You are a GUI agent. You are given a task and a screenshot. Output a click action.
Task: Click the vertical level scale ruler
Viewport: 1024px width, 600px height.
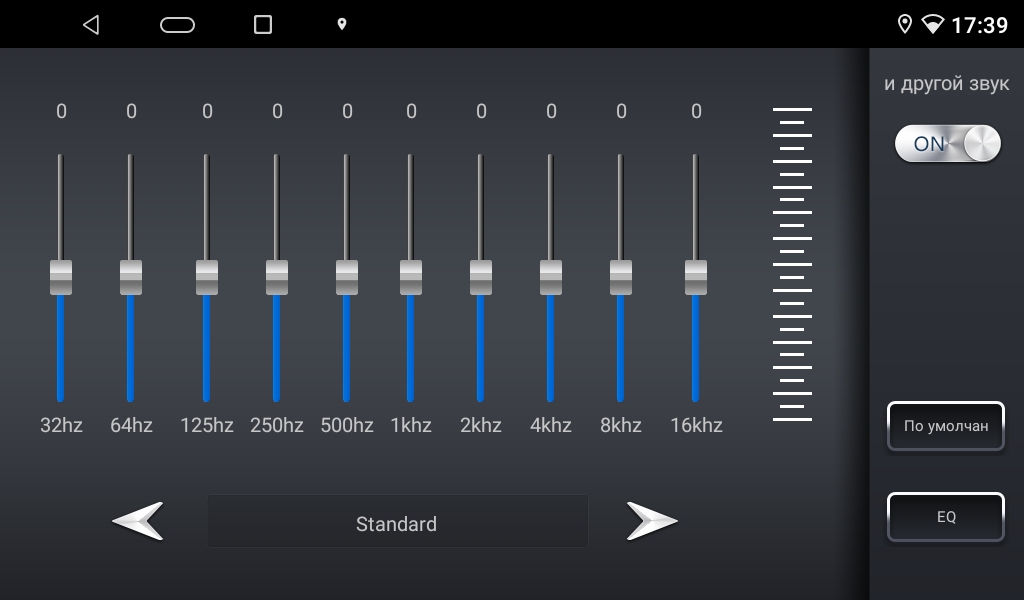pyautogui.click(x=792, y=264)
